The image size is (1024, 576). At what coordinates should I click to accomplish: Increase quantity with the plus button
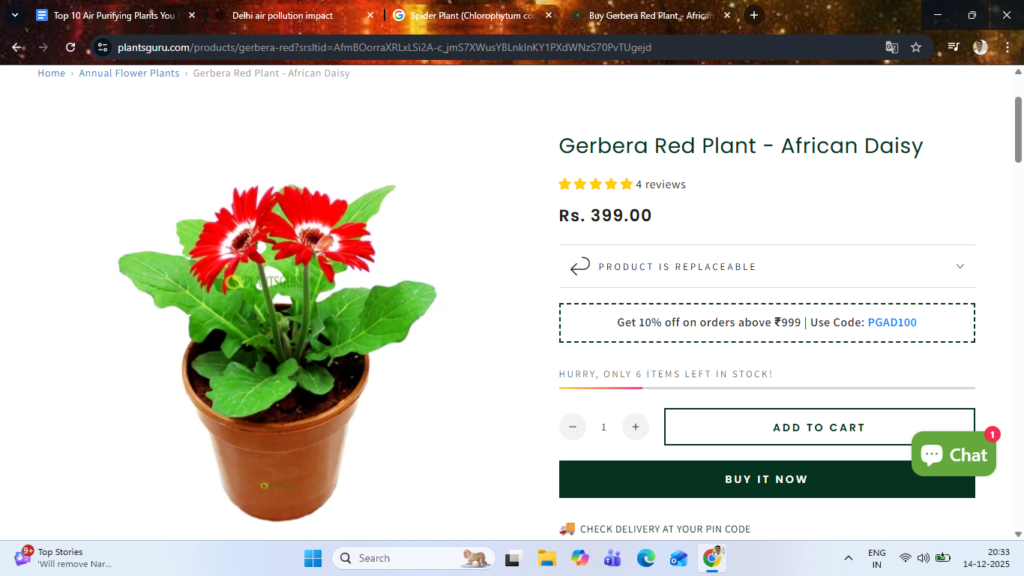point(635,427)
